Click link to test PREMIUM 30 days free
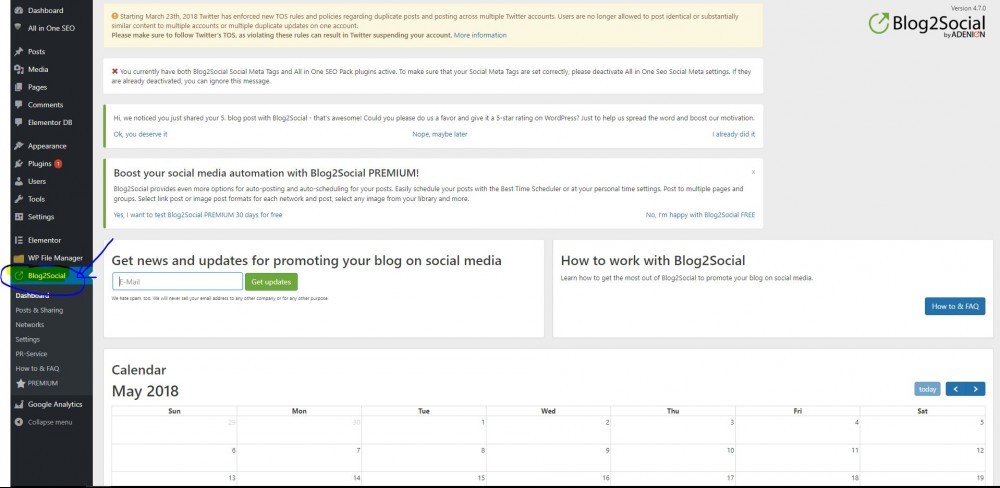Viewport: 1000px width, 488px height. tap(198, 215)
